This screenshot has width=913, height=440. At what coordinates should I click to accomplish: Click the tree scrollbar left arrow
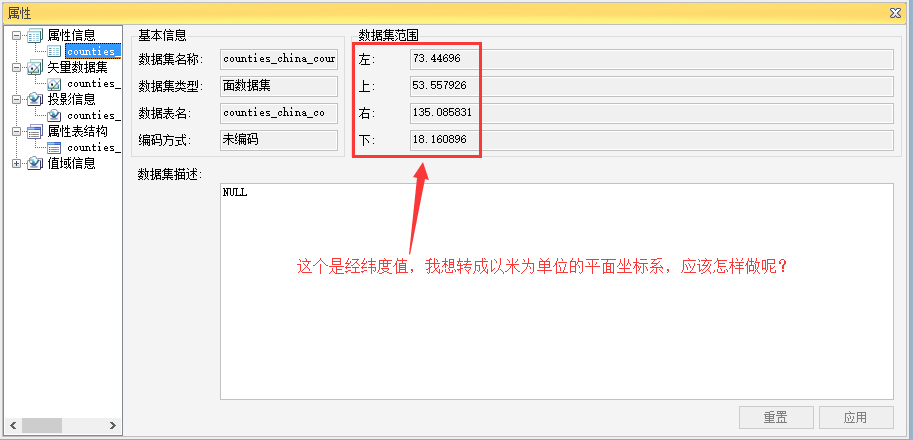click(12, 425)
